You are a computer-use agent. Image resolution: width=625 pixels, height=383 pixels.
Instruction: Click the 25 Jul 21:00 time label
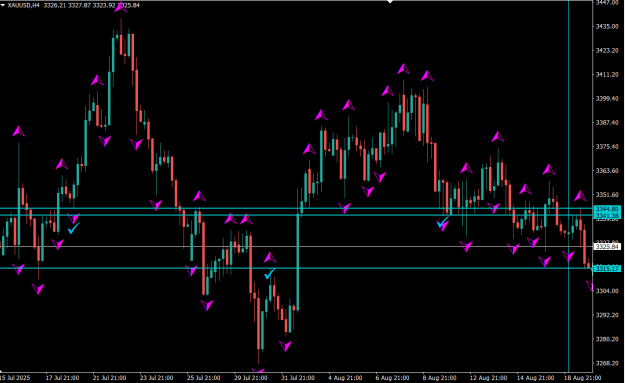click(x=203, y=378)
